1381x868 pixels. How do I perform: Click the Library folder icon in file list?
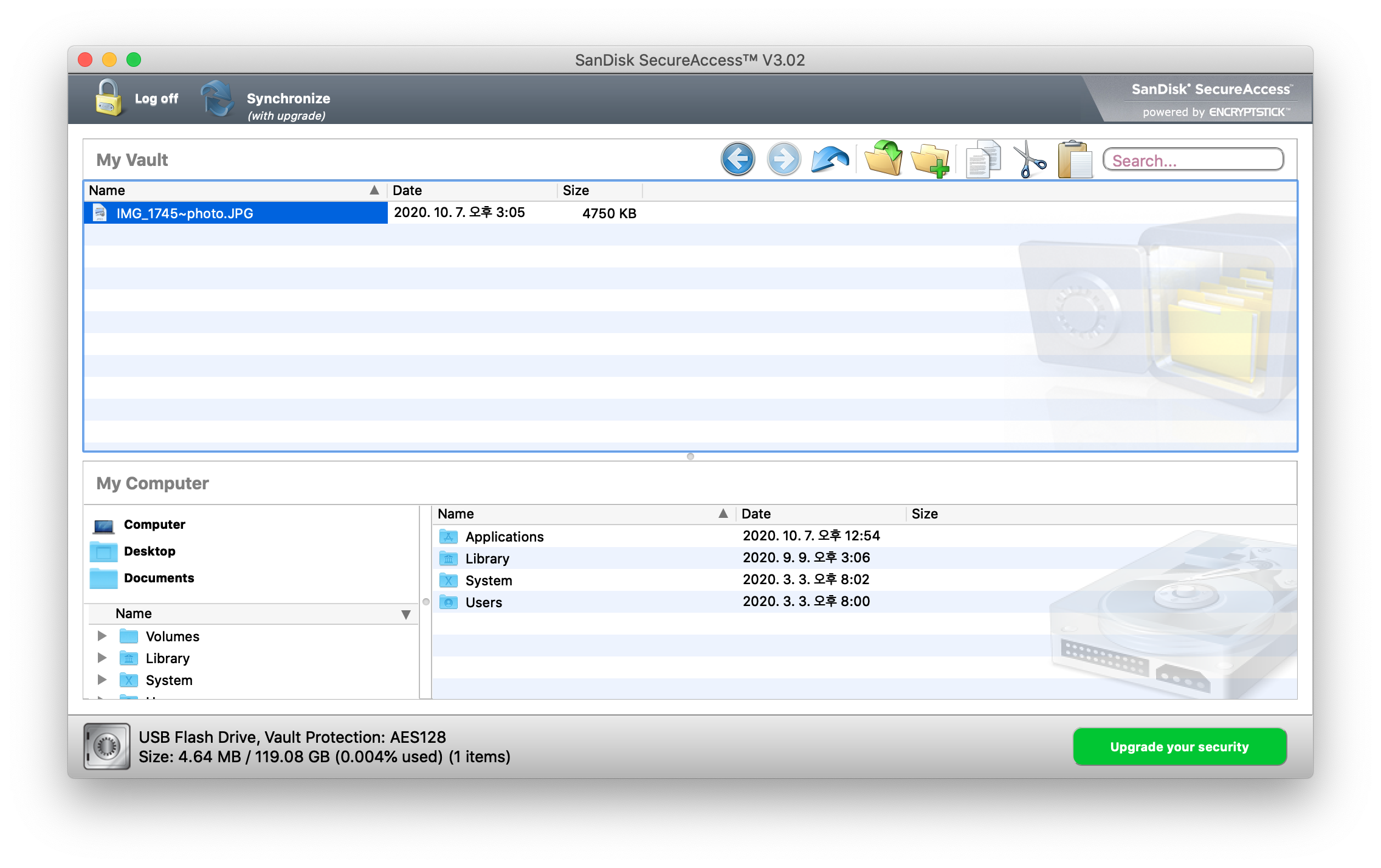(x=449, y=559)
